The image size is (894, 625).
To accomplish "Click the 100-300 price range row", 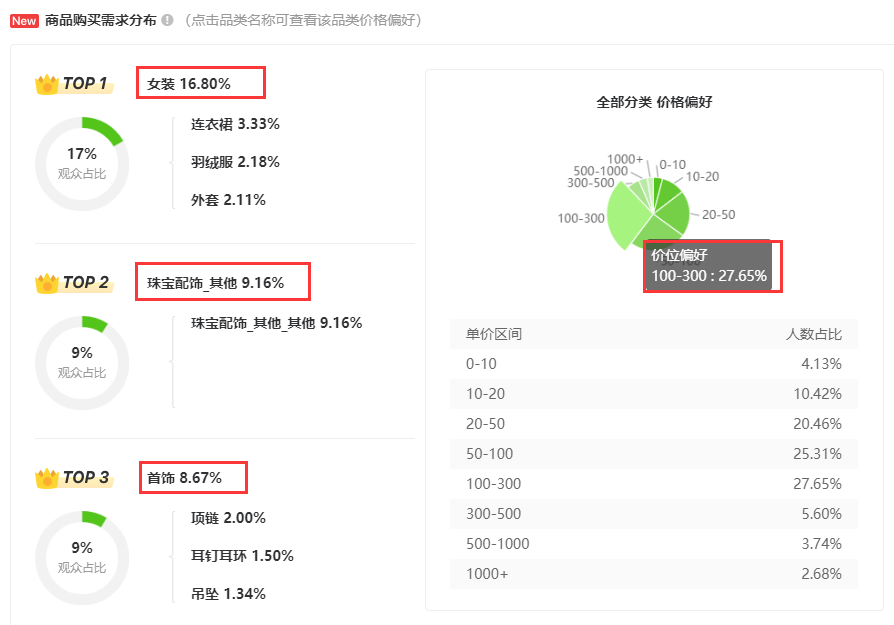I will 653,484.
